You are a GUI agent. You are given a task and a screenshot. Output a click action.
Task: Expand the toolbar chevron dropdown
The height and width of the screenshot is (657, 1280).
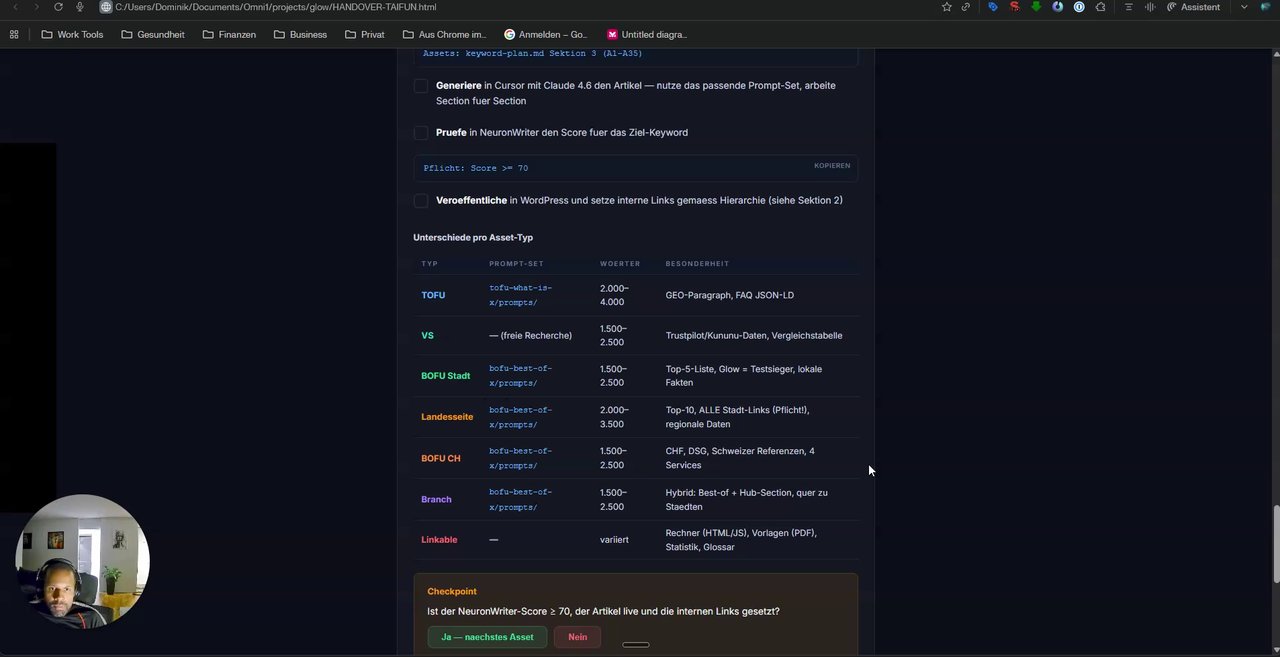(x=1244, y=7)
